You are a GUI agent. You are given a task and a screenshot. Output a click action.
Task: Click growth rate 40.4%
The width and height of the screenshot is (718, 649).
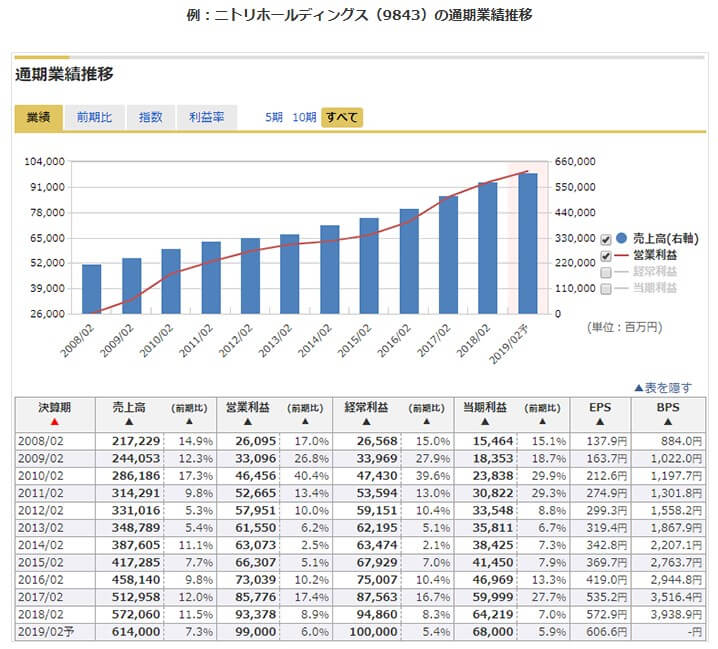(x=311, y=476)
